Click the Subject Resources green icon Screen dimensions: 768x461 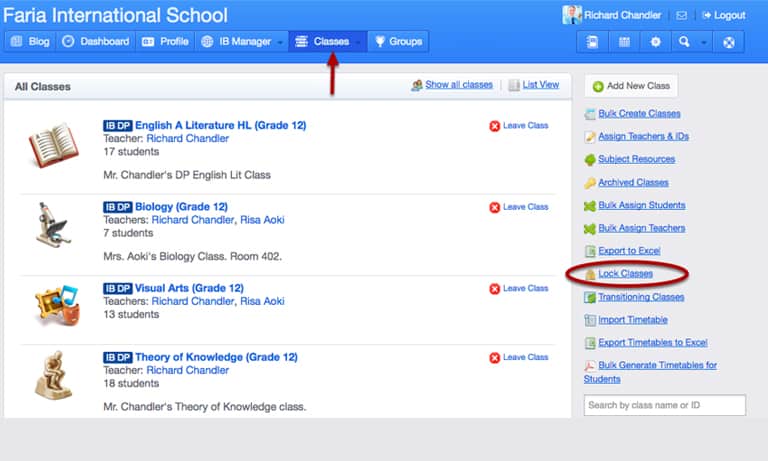pos(590,160)
